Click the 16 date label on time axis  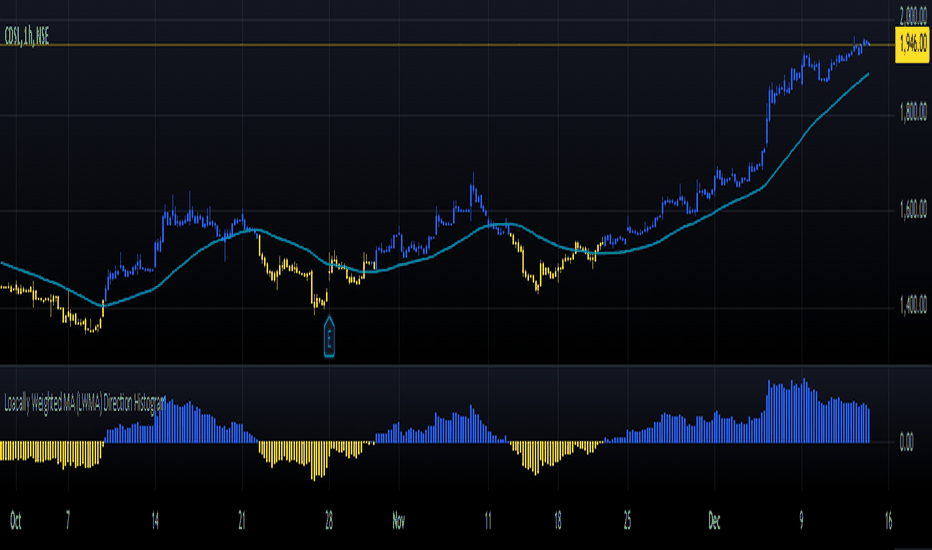coord(888,521)
